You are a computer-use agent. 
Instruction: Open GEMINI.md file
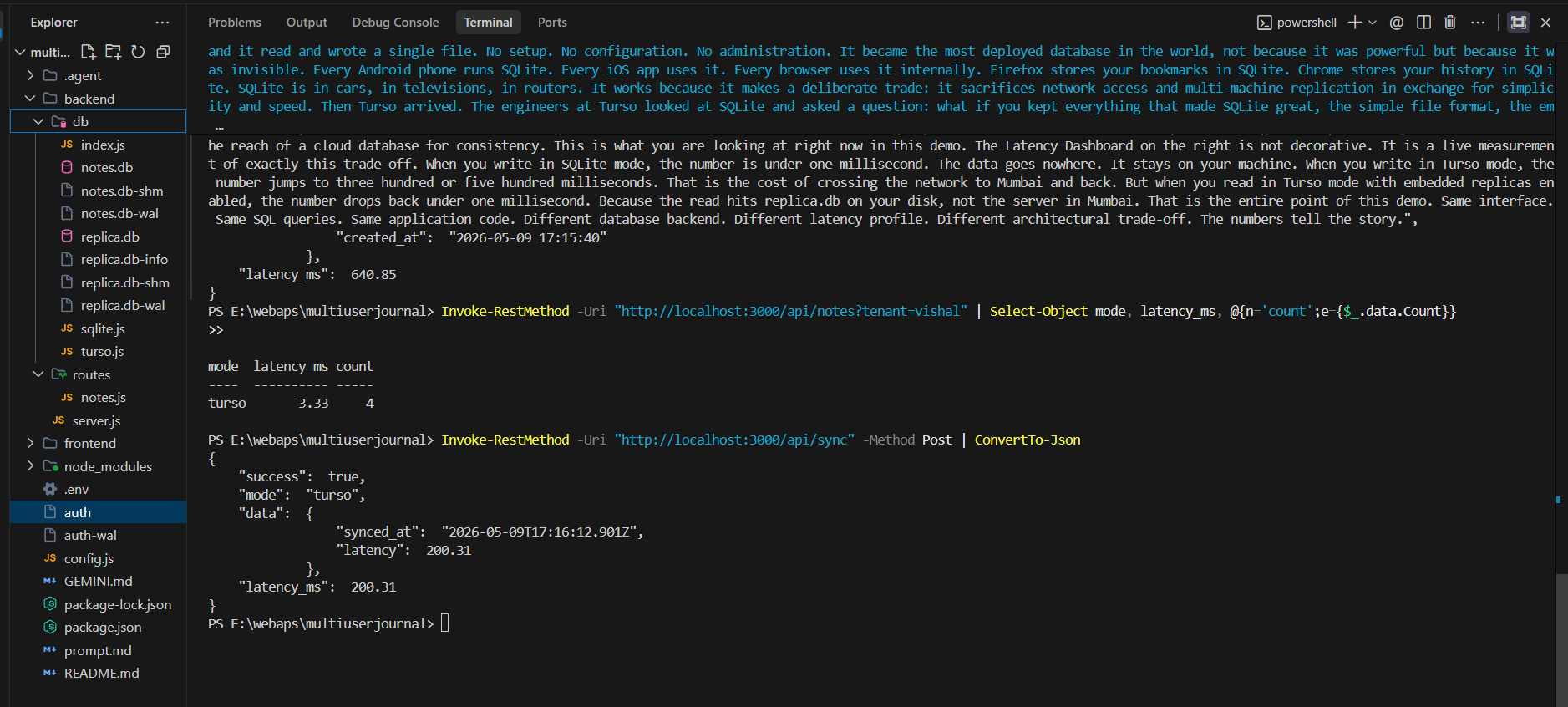98,581
